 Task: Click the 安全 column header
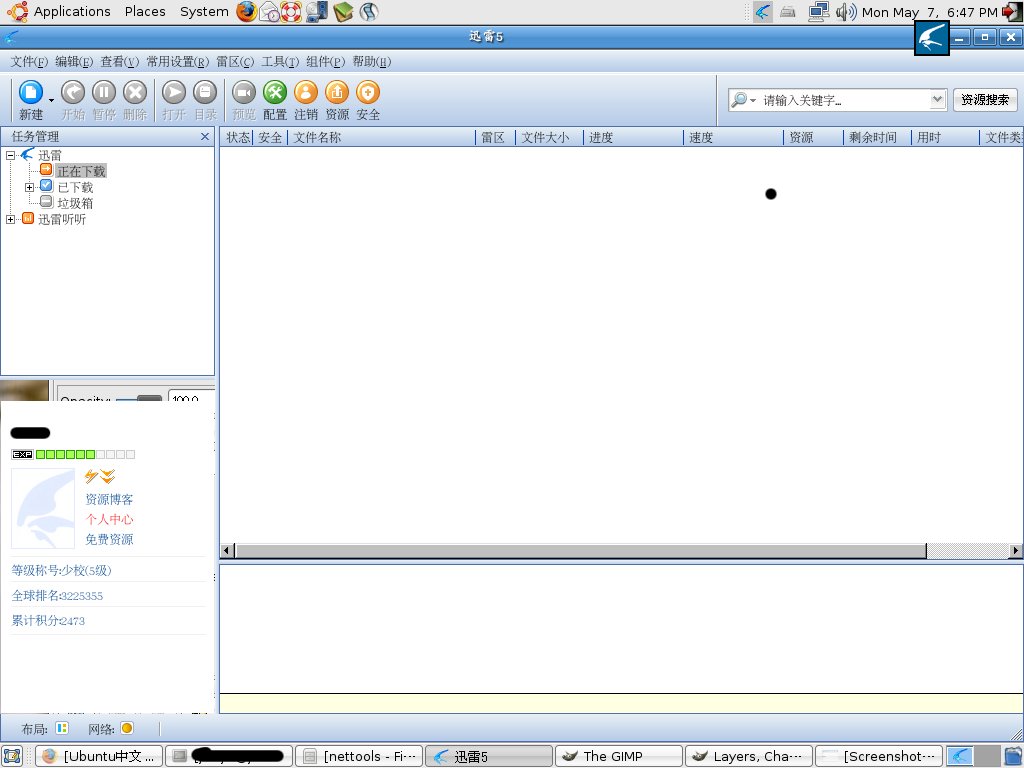[270, 137]
